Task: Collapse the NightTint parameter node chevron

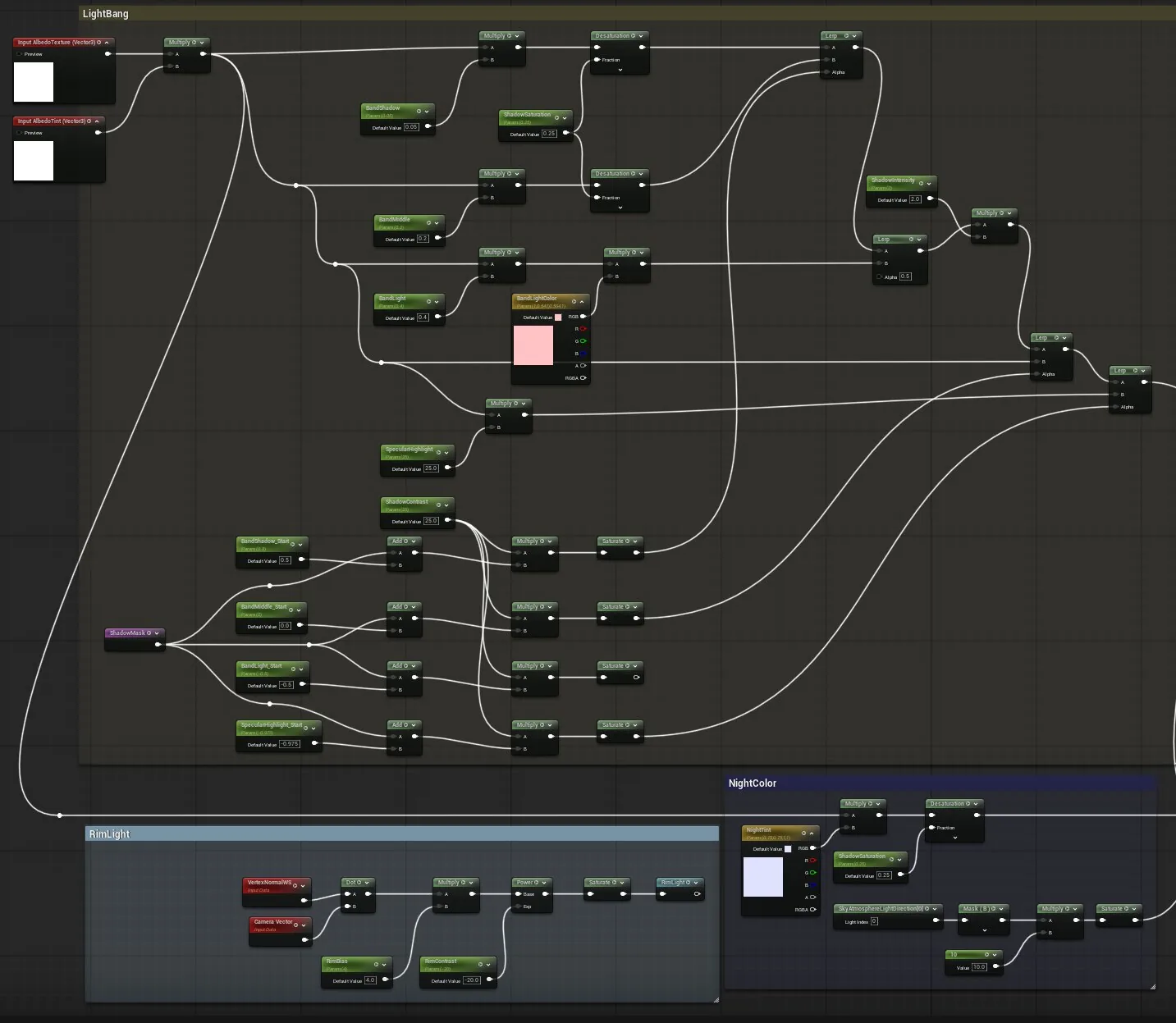Action: click(x=812, y=833)
